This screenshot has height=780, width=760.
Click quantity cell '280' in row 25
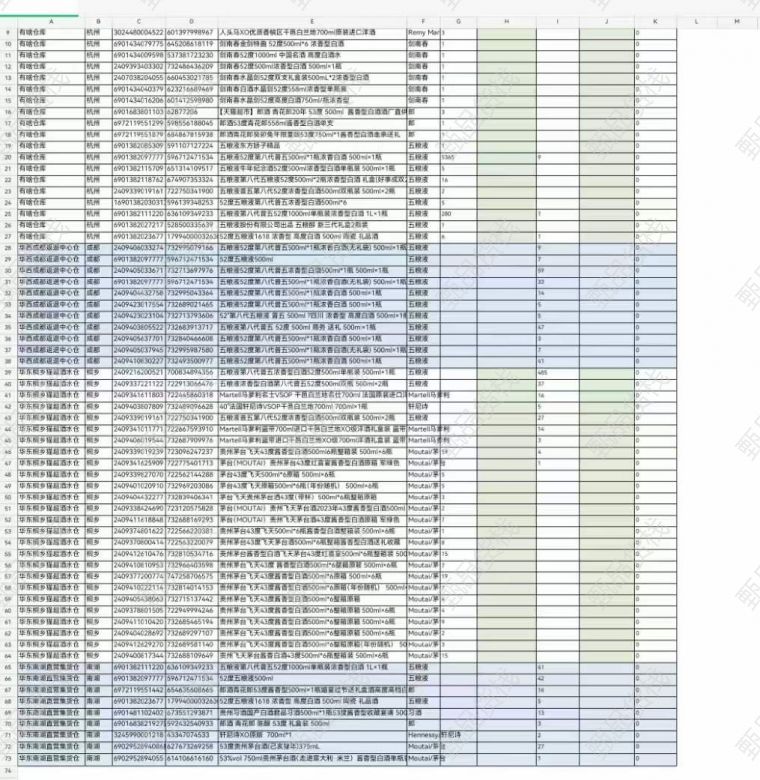[x=459, y=214]
